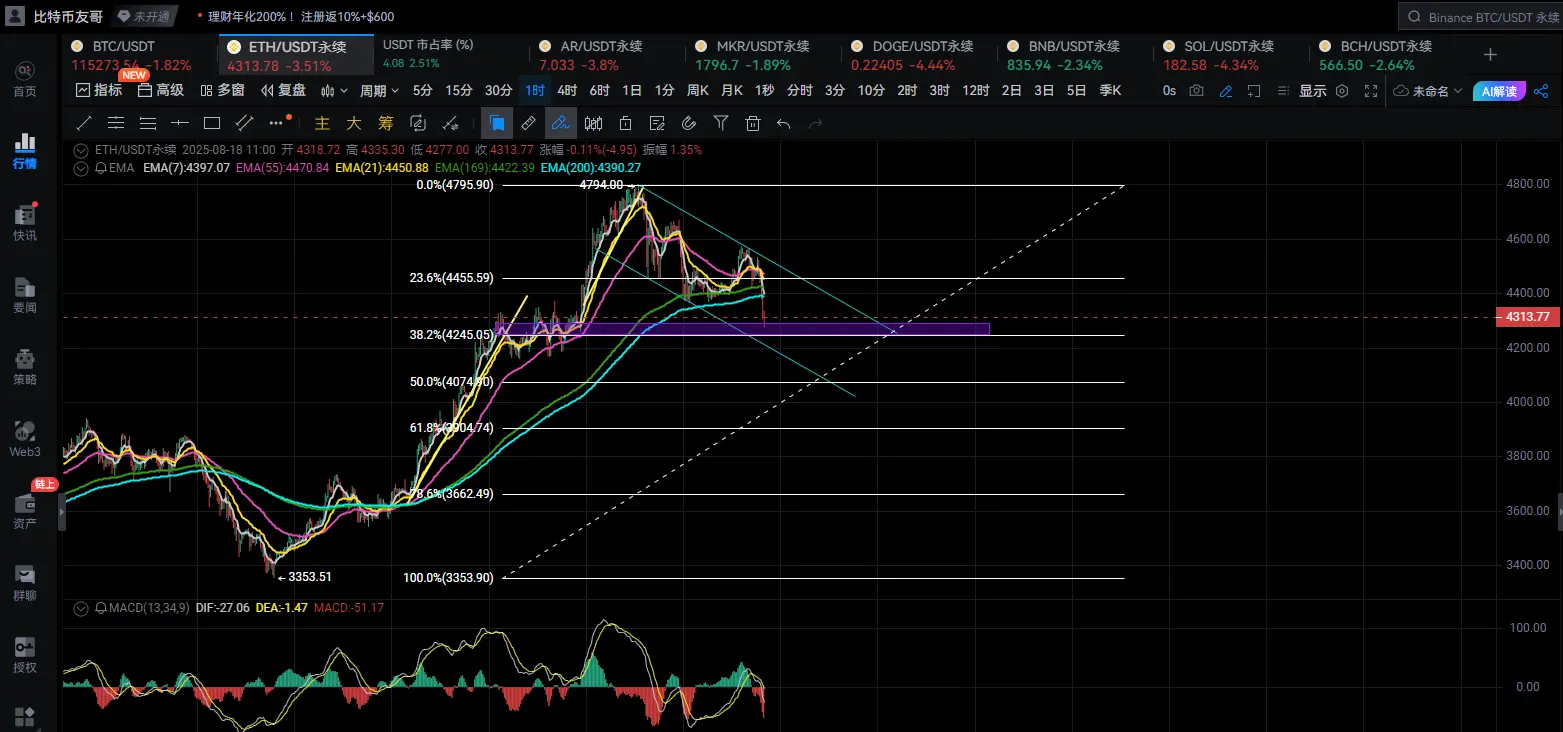The image size is (1563, 732).
Task: Enter fullscreen chart mode
Action: pos(1370,90)
